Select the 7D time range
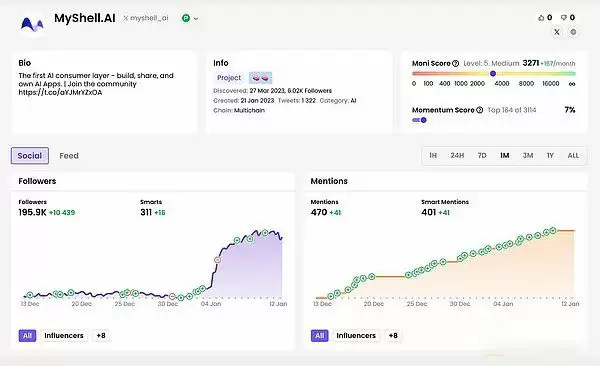 coord(482,155)
